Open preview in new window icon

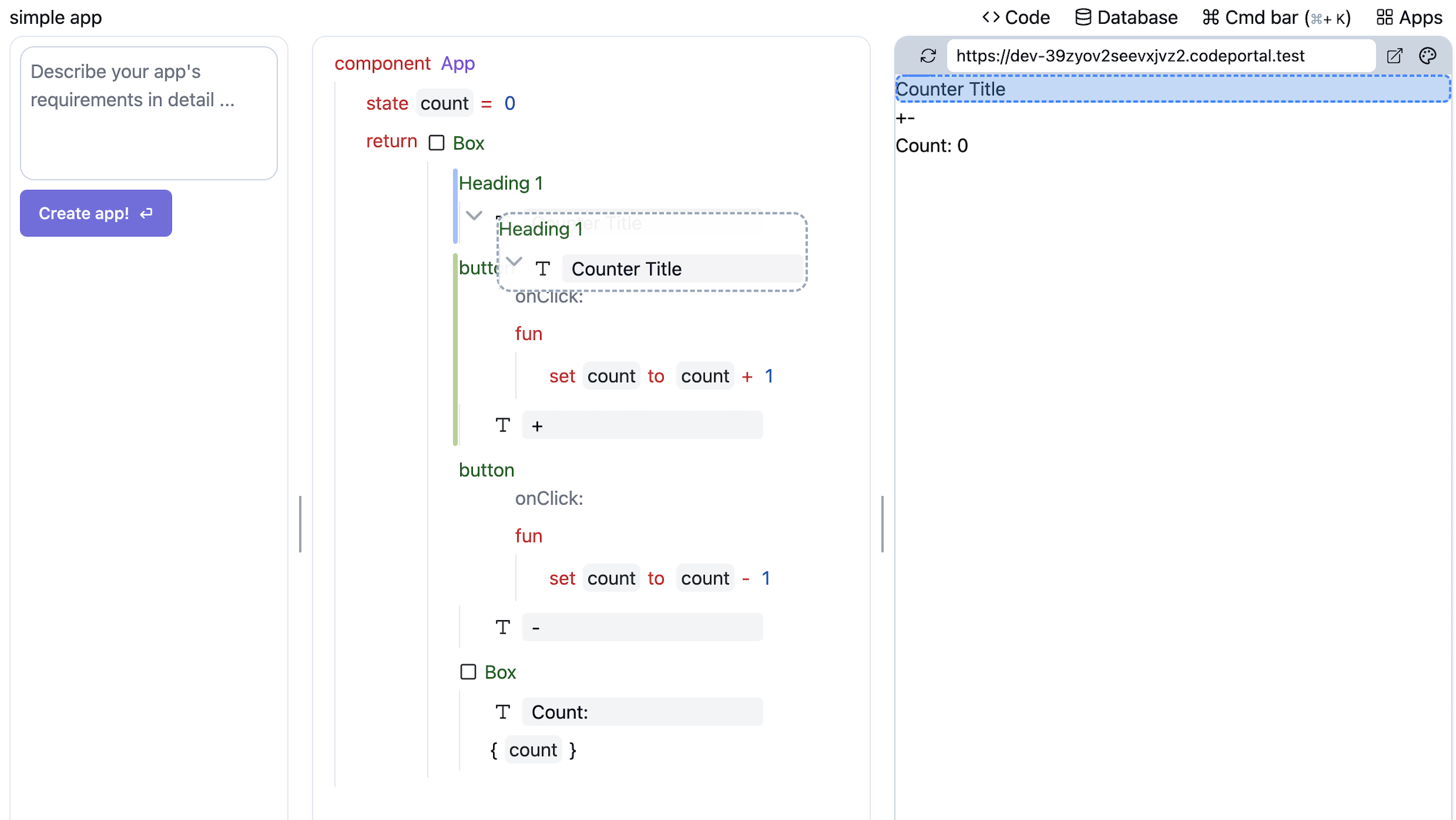point(1394,56)
